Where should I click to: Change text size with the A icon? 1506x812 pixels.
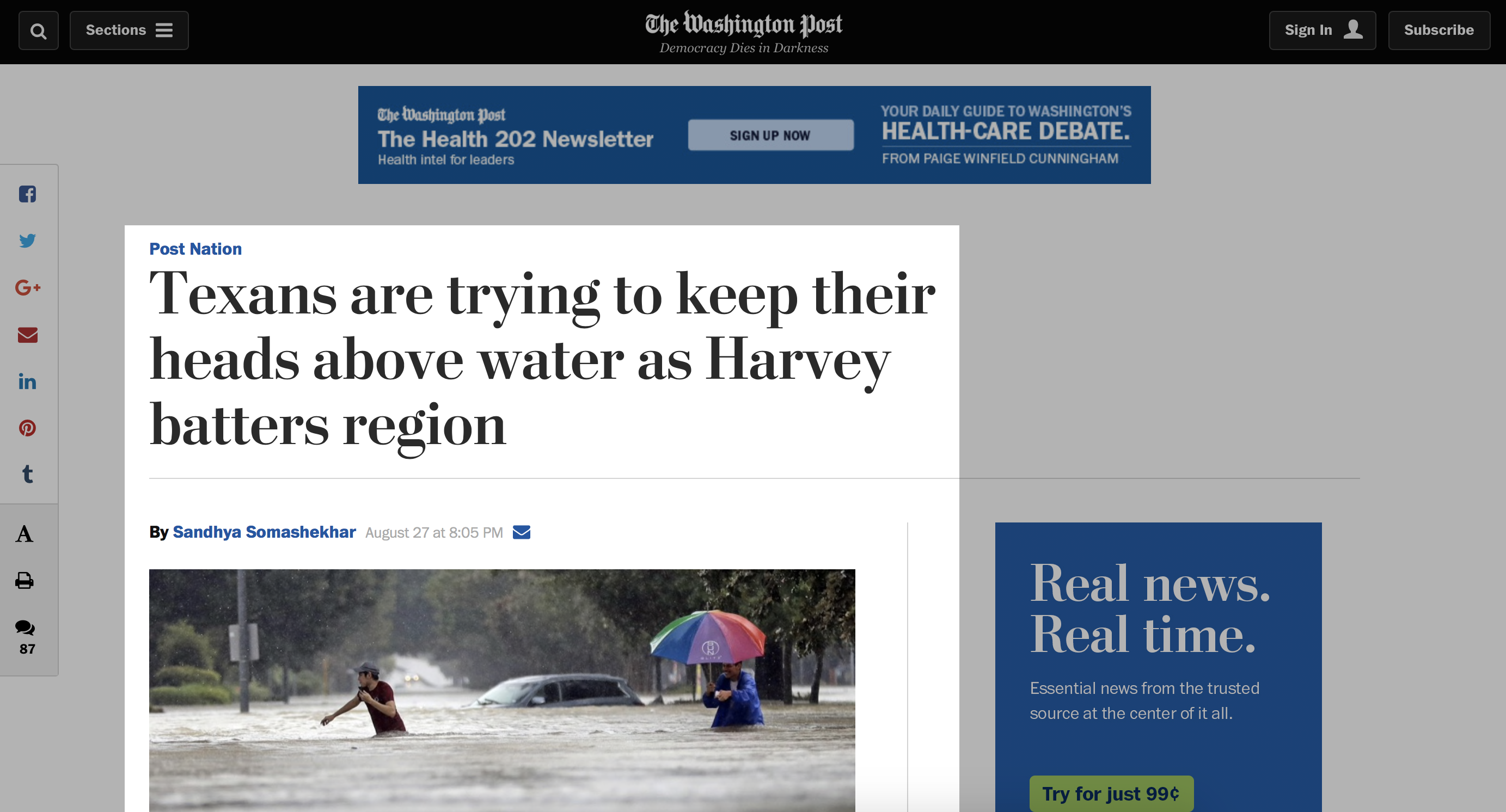tap(25, 534)
